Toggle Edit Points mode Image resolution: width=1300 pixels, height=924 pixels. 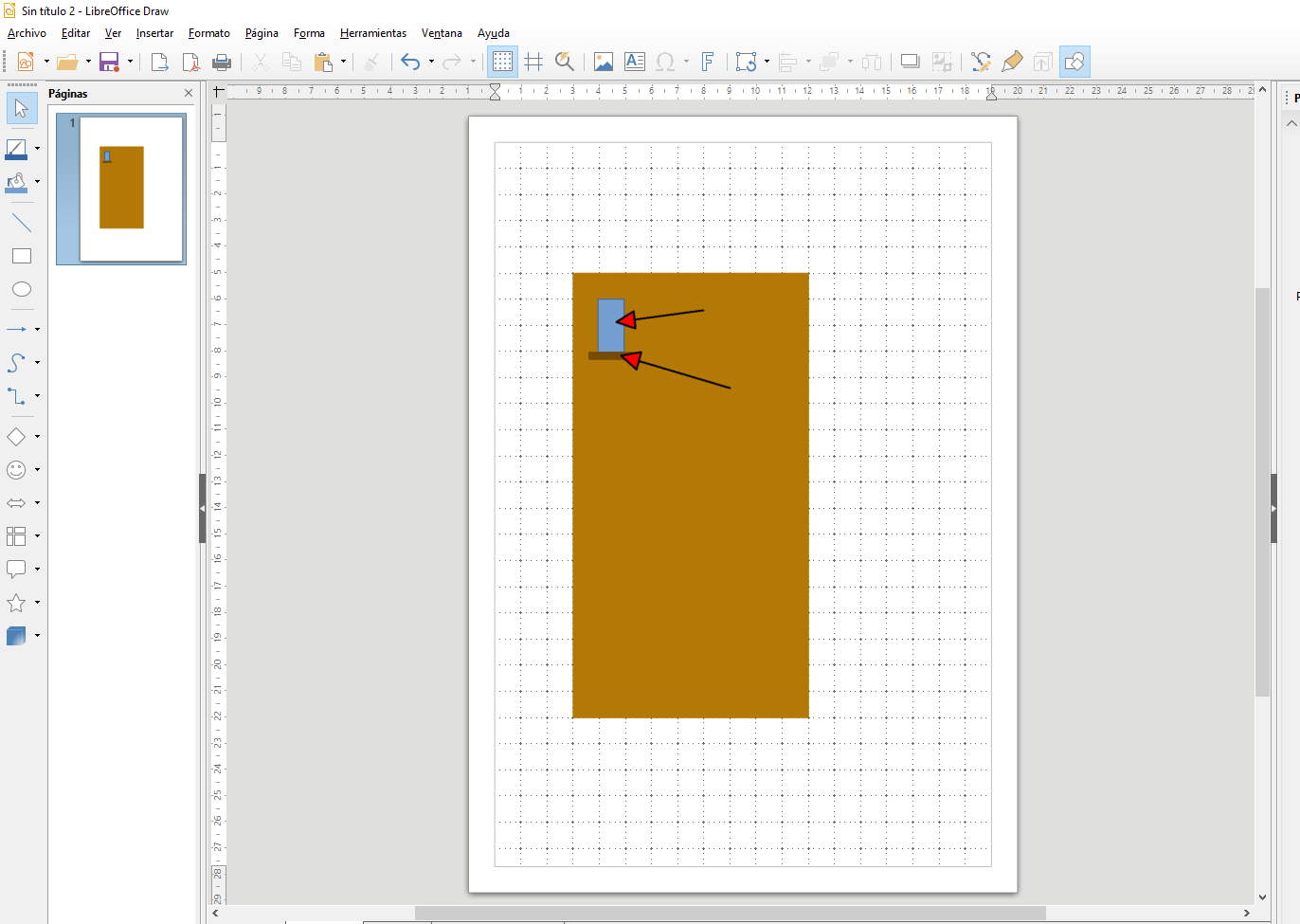[x=981, y=62]
